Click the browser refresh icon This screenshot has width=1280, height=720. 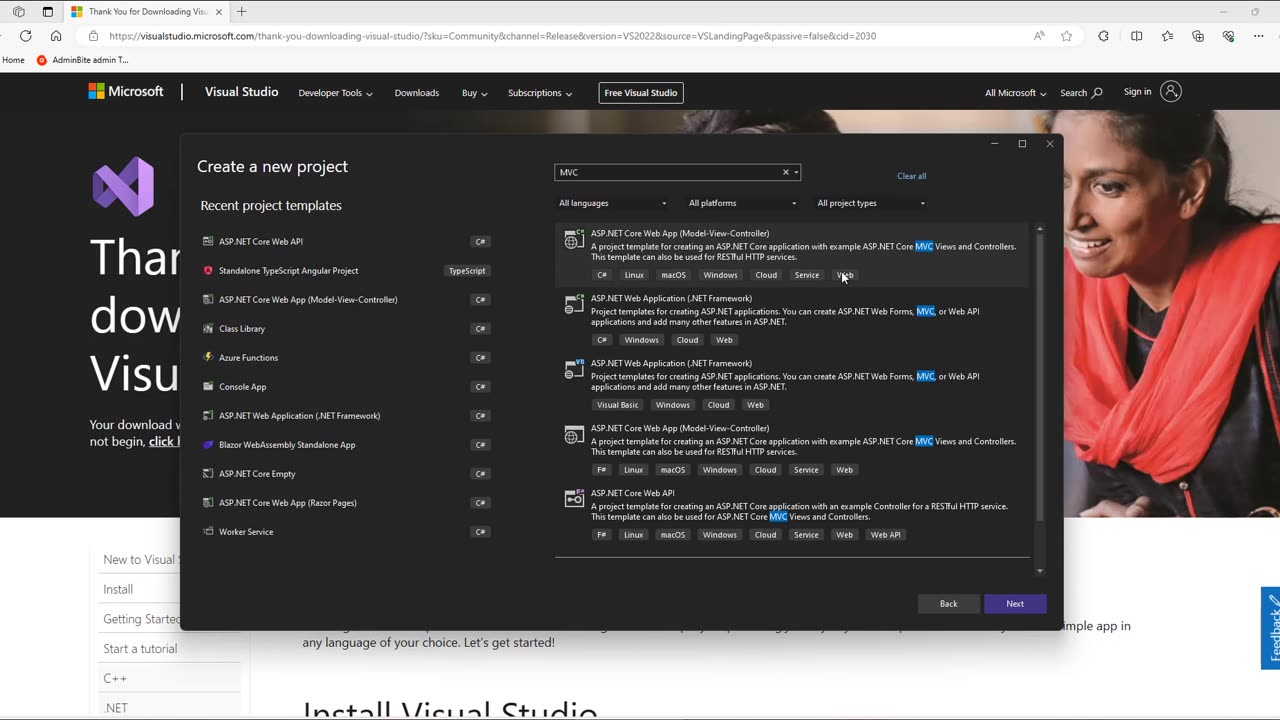tap(25, 36)
